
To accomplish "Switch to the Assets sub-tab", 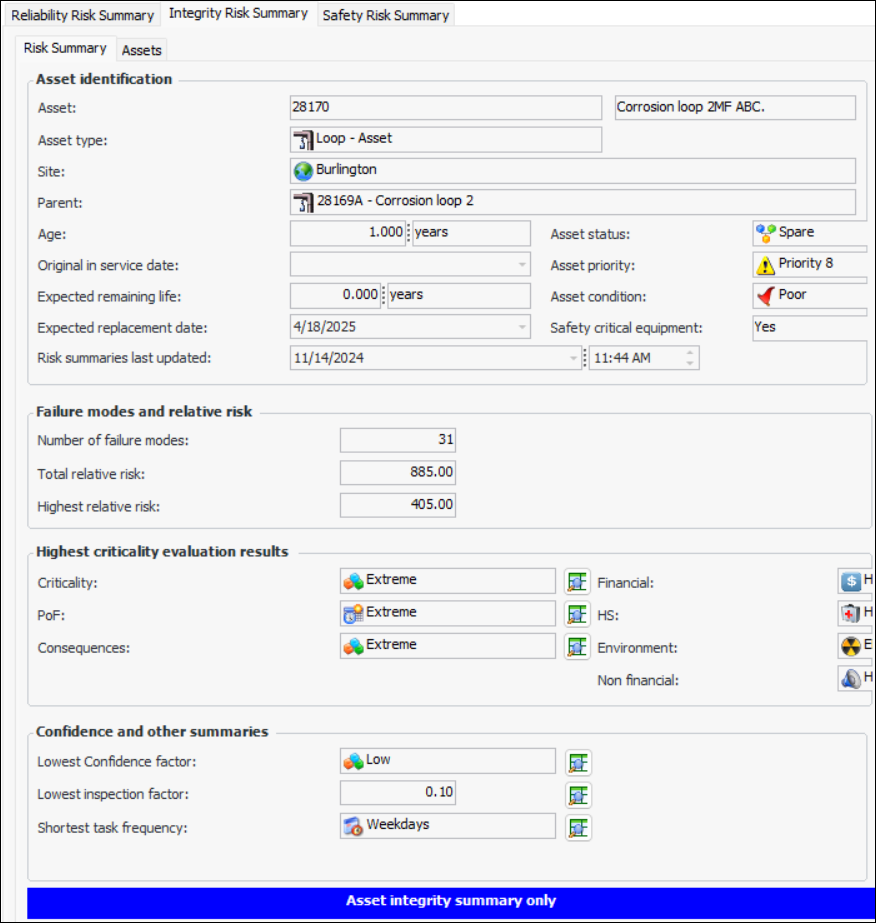I will 141,51.
